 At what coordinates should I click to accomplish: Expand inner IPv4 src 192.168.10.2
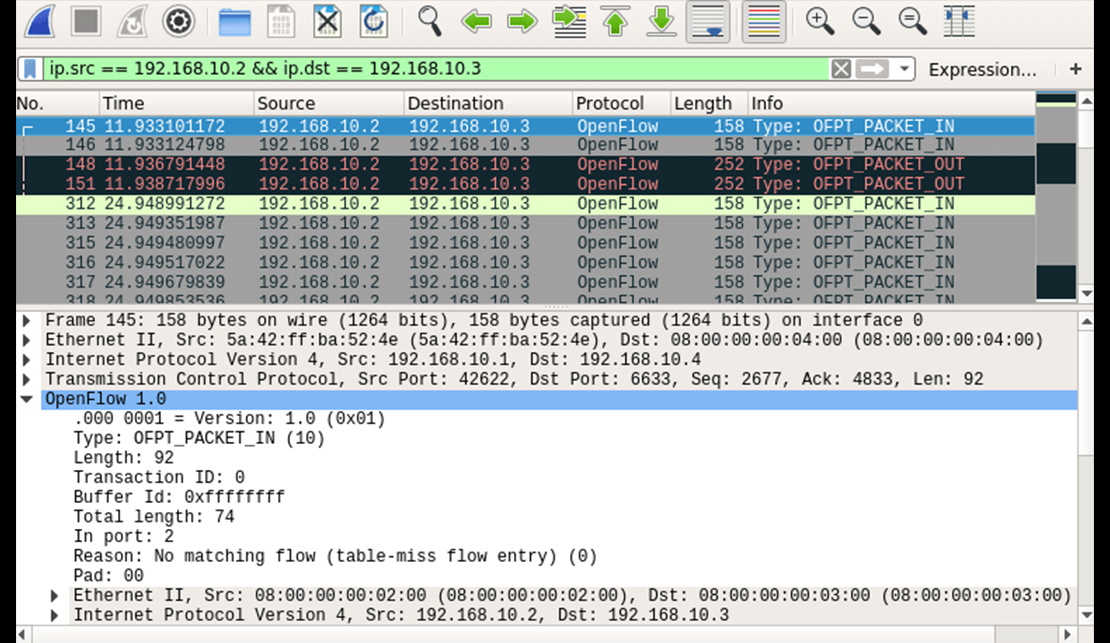coord(55,615)
